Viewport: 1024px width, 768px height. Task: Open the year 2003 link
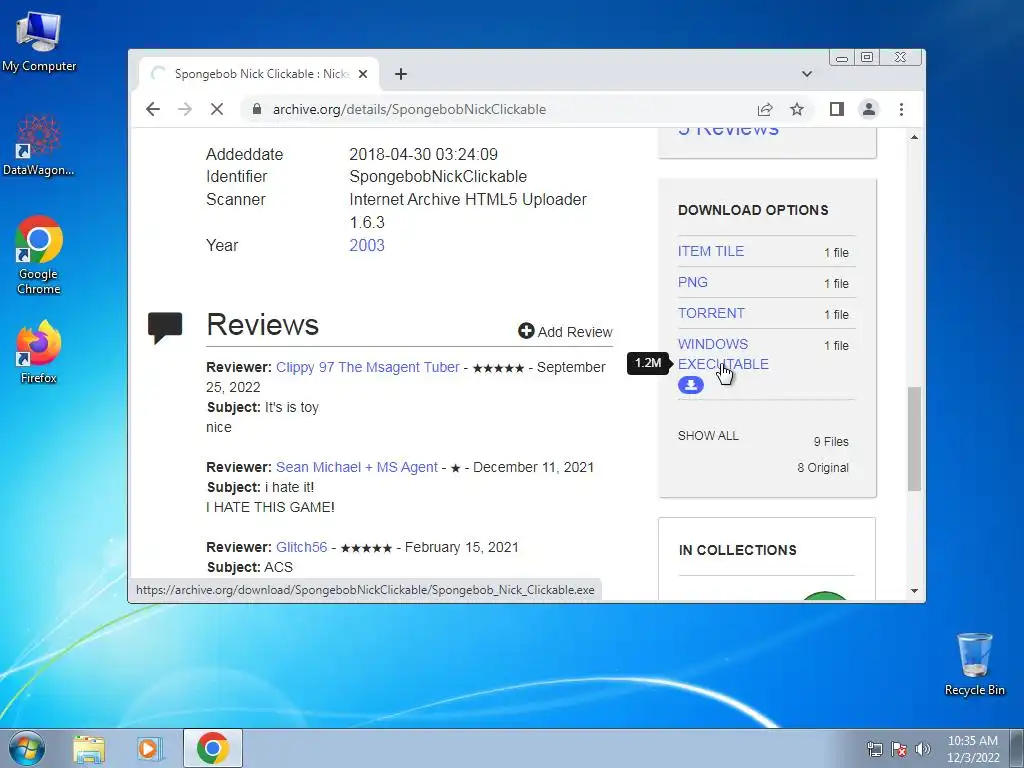click(367, 246)
